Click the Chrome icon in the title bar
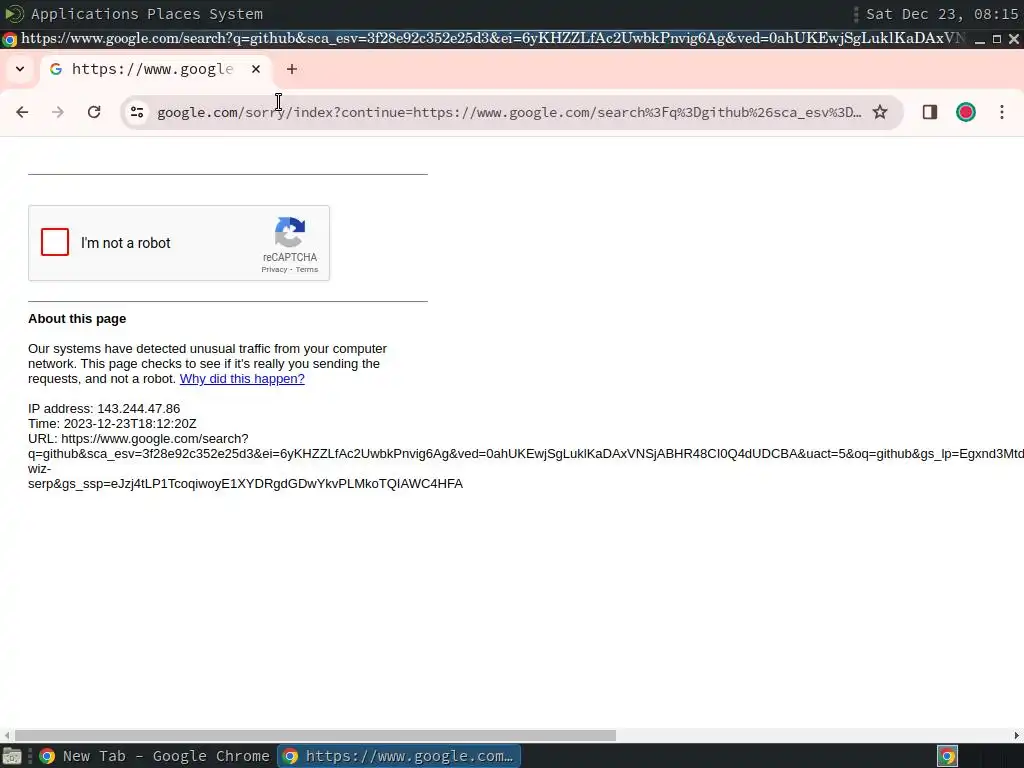 point(9,39)
